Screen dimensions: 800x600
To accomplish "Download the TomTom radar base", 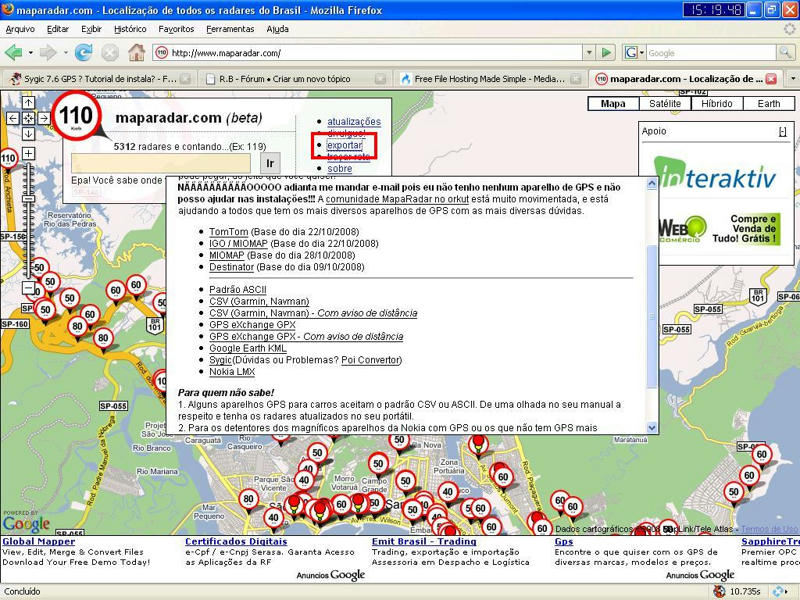I will coord(229,232).
